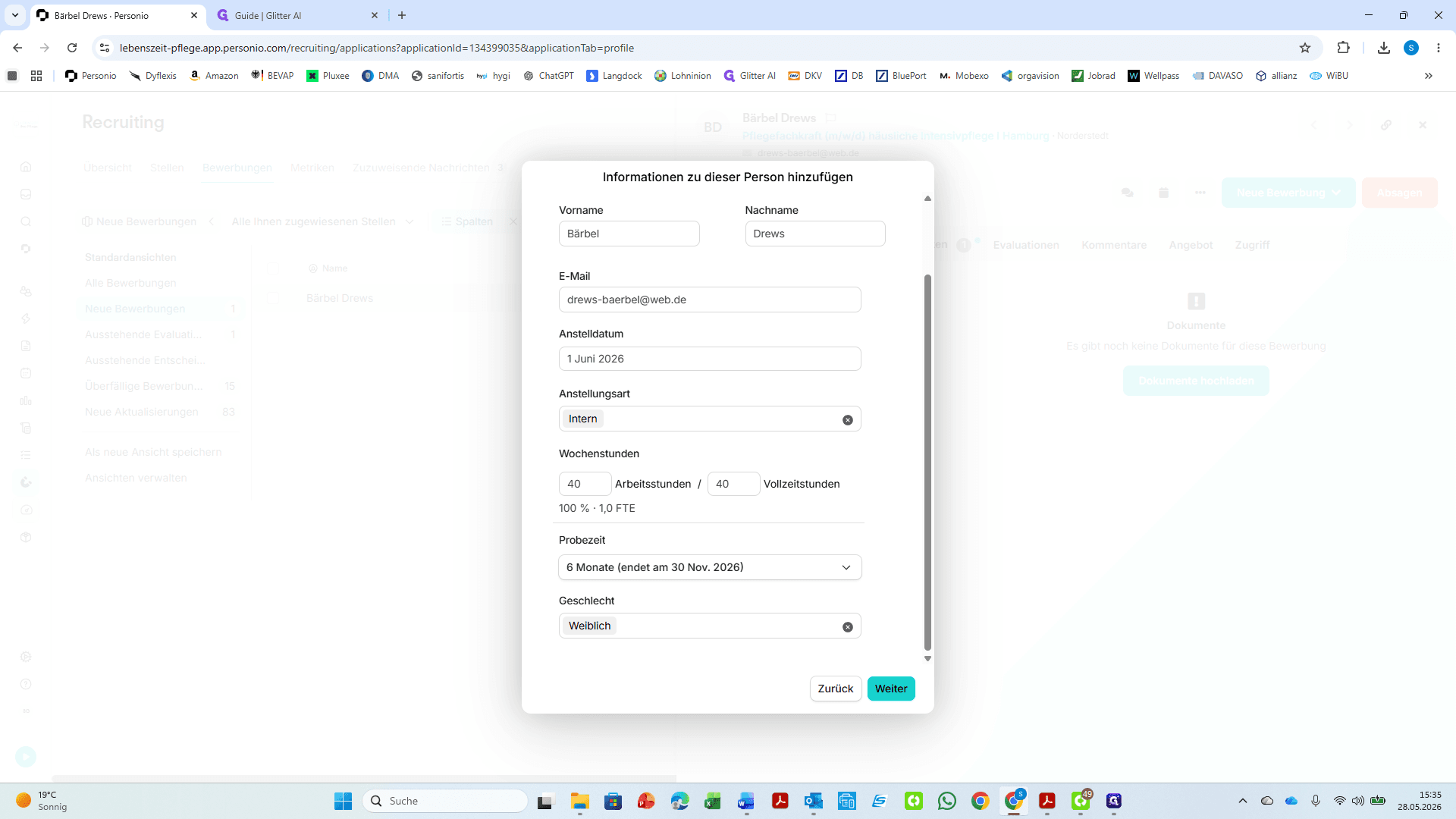This screenshot has width=1456, height=819.
Task: Click the E-Mail input field
Action: pos(710,300)
